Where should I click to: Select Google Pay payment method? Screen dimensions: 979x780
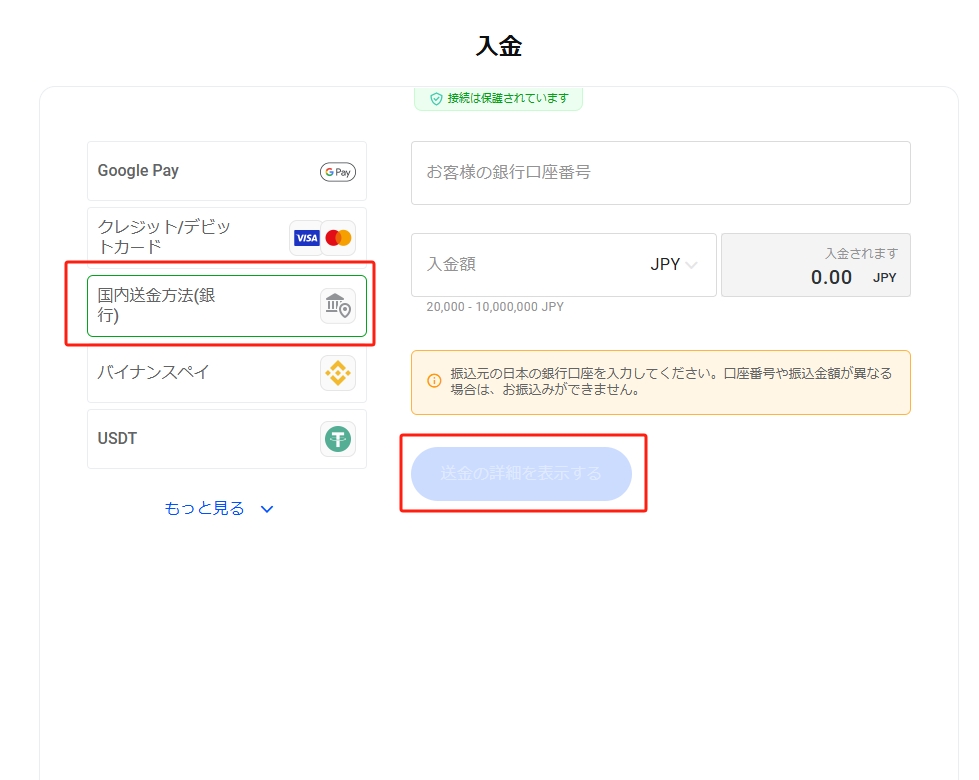coord(200,171)
